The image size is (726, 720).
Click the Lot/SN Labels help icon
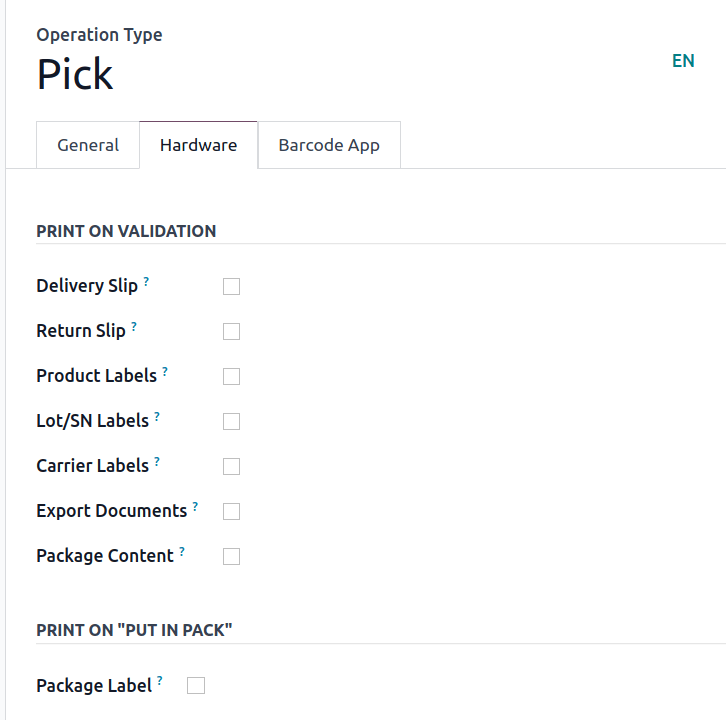157,417
